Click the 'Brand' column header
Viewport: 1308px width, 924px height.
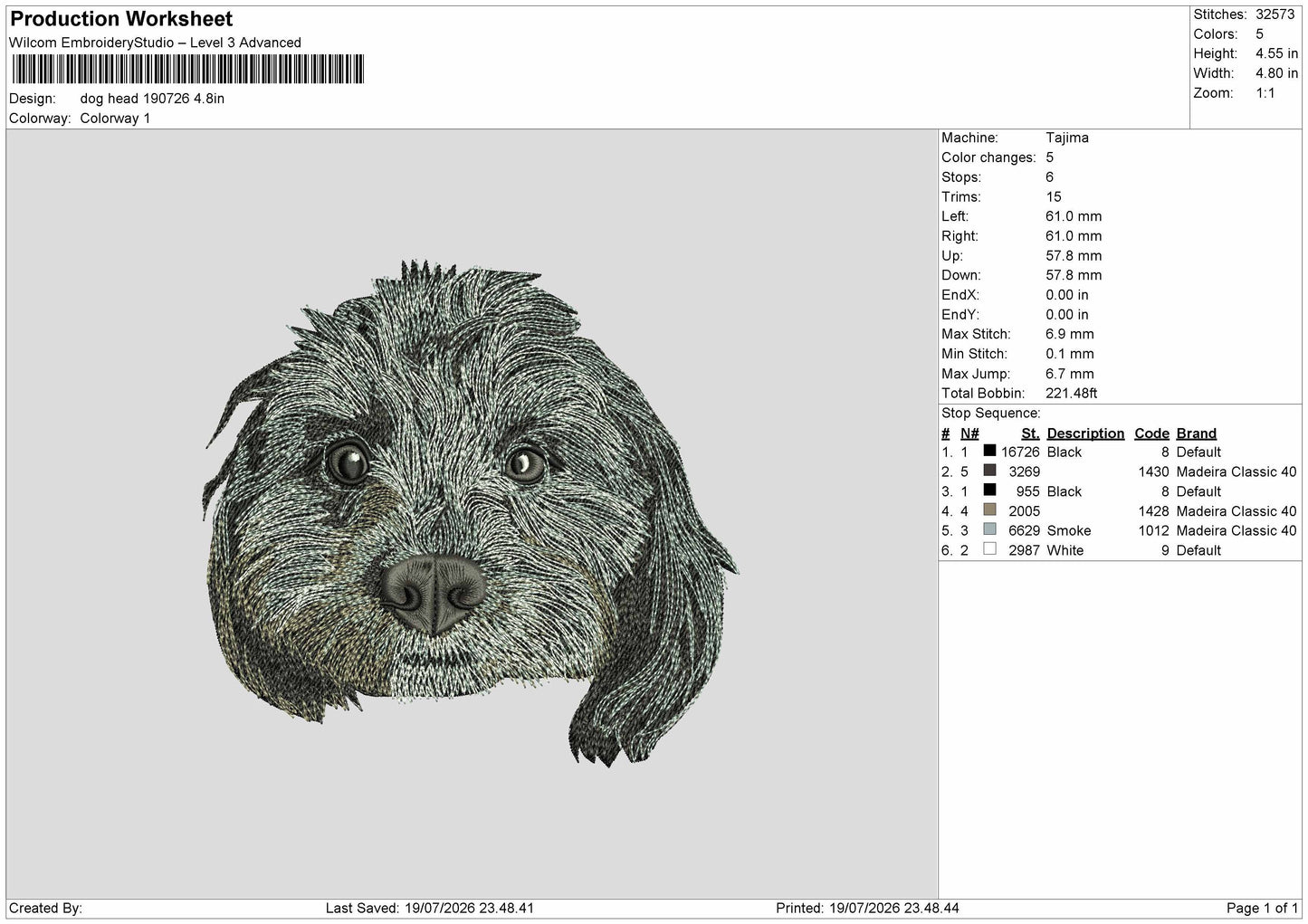pos(1197,433)
